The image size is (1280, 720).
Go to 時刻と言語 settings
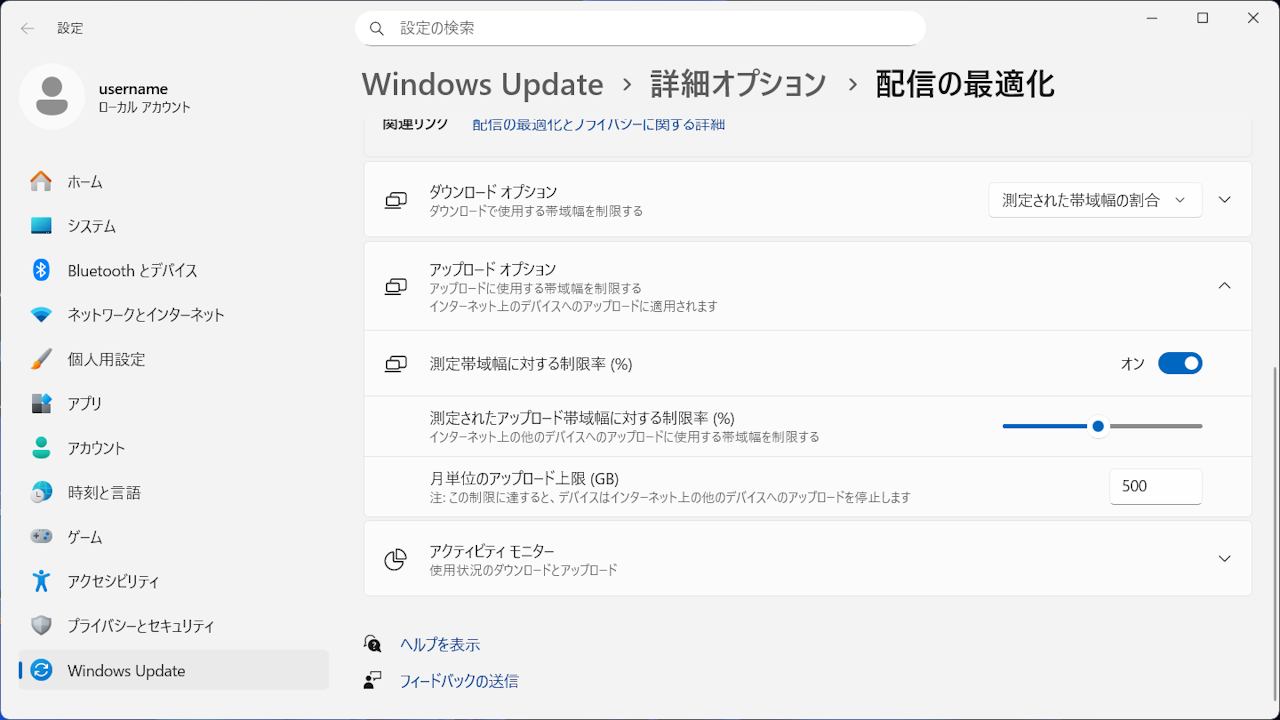tap(104, 493)
